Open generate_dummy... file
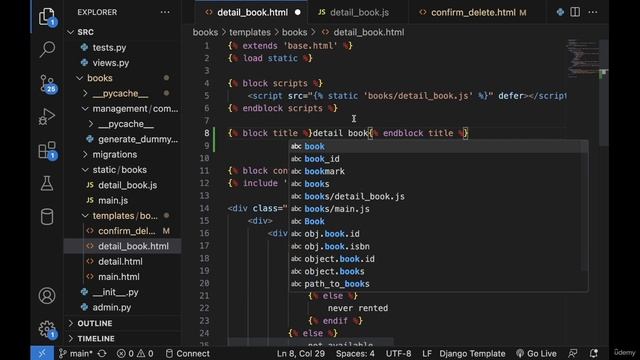This screenshot has width=640, height=360. (138, 139)
